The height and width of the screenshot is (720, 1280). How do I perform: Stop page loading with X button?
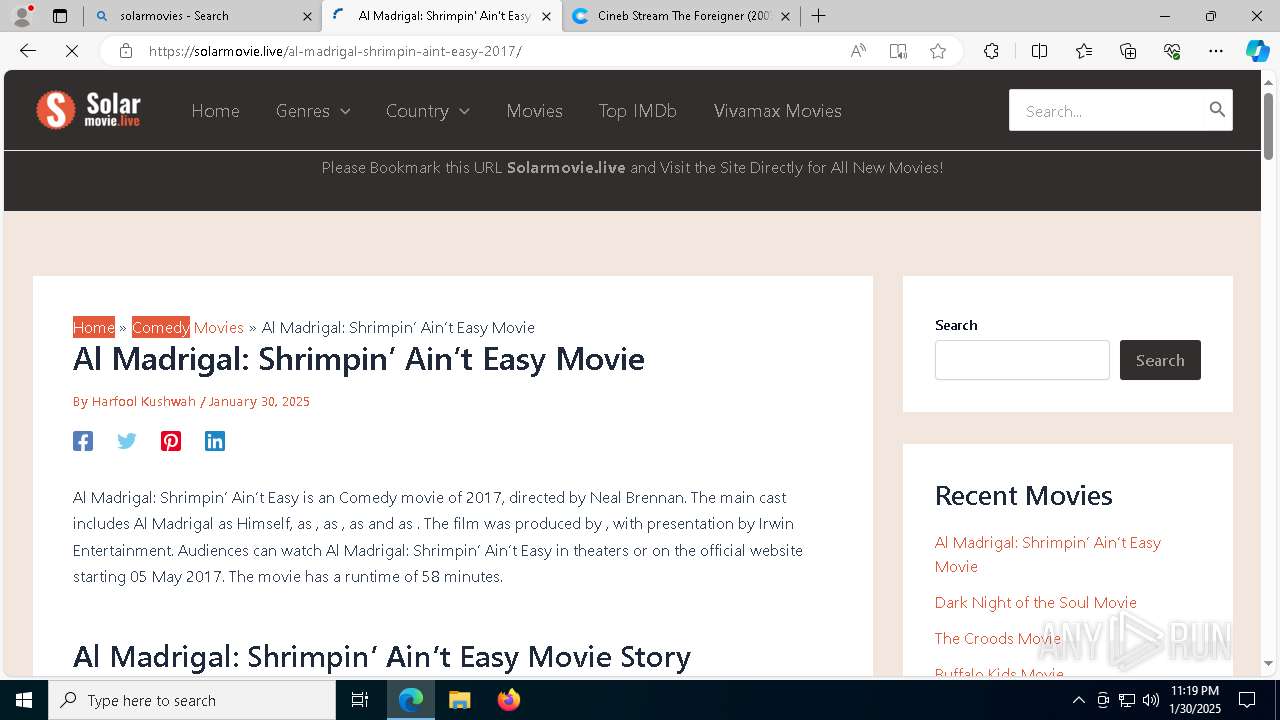[x=72, y=51]
